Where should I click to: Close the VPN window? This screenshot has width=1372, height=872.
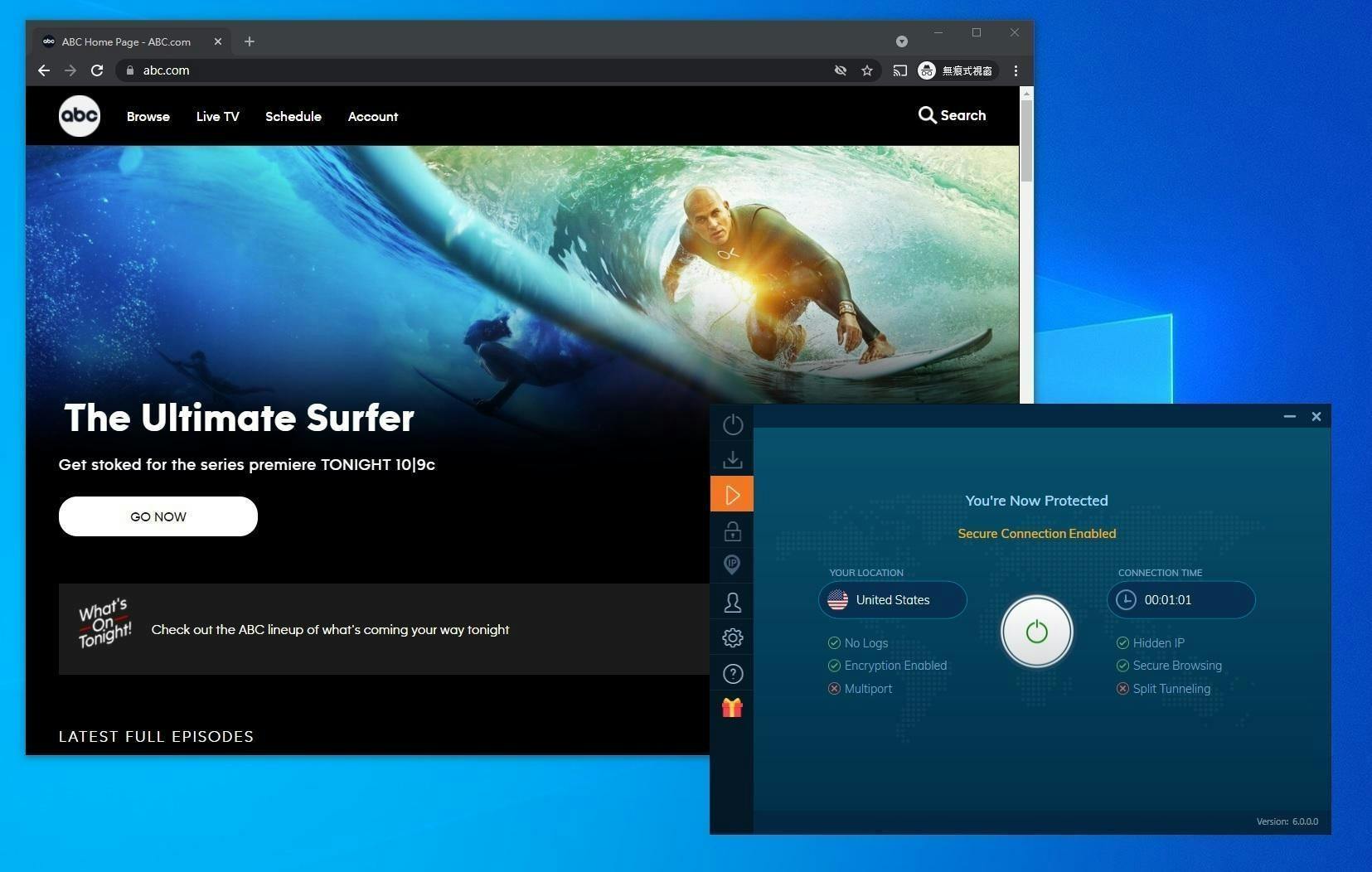(1316, 416)
